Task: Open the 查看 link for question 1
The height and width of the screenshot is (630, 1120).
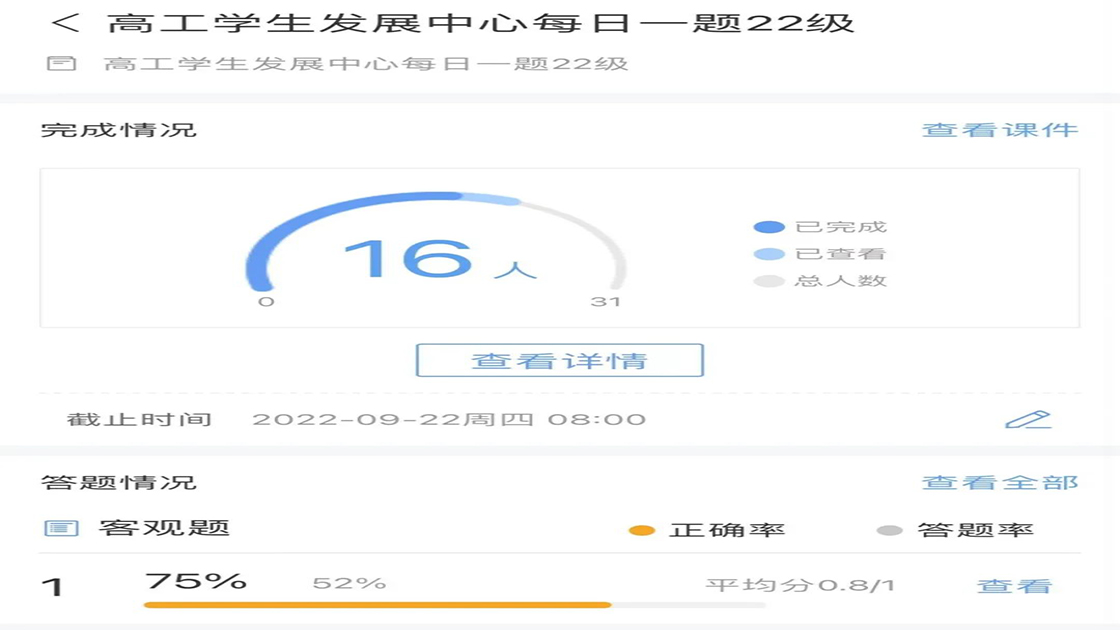Action: [1014, 586]
